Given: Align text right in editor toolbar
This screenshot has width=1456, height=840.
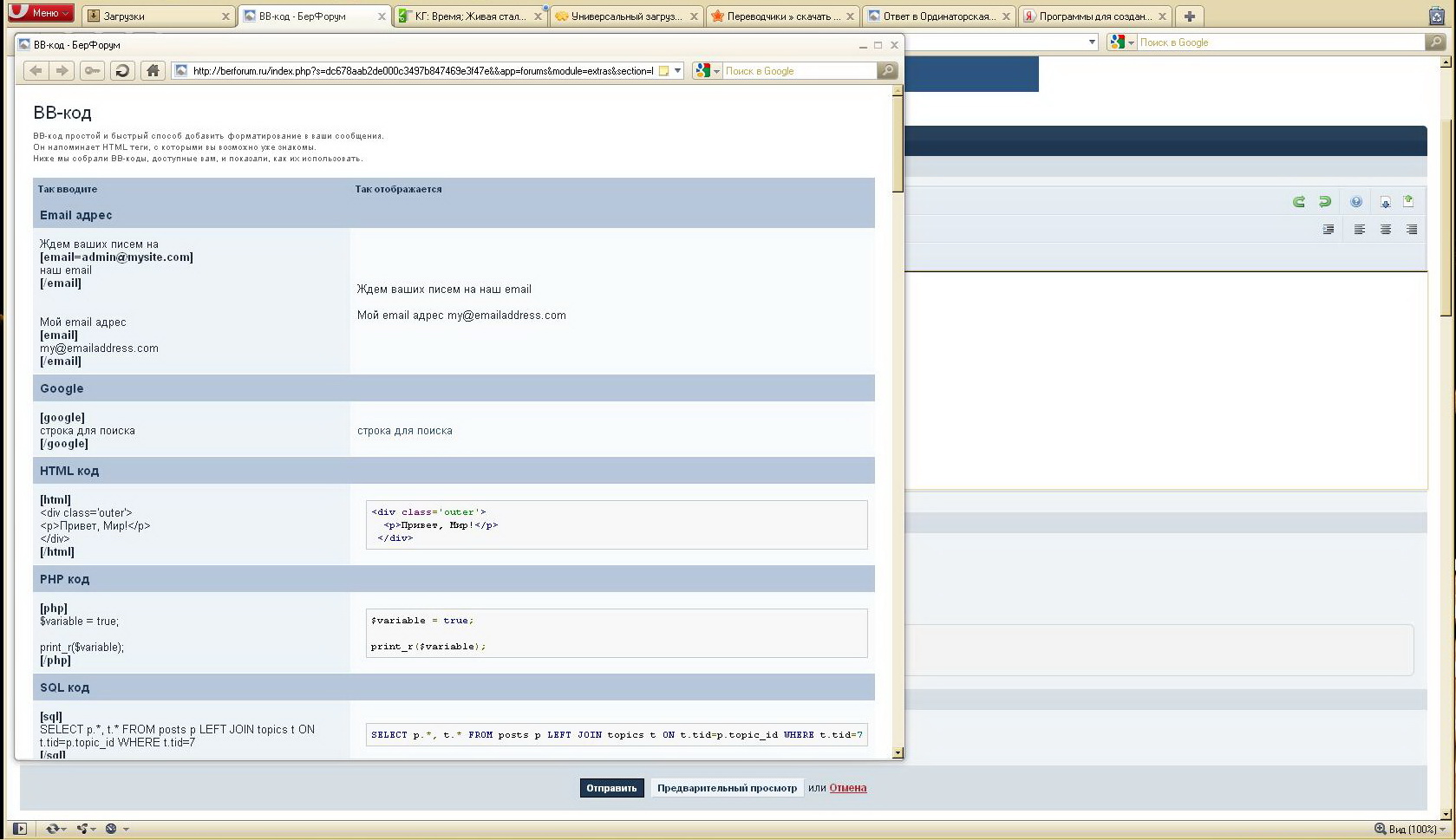Looking at the screenshot, I should tap(1412, 230).
